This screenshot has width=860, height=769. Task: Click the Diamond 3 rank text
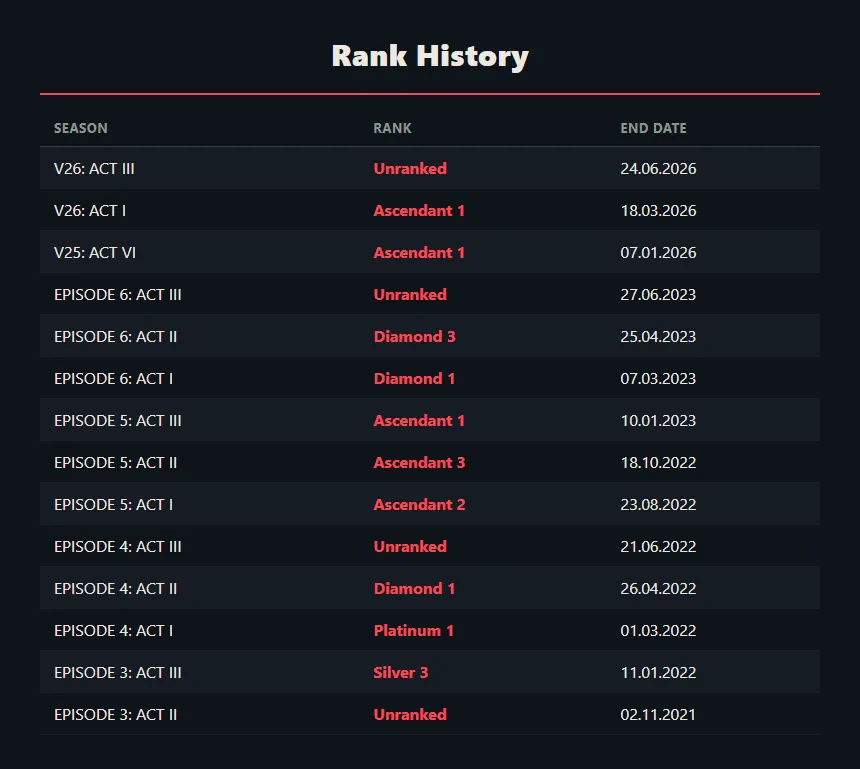pyautogui.click(x=415, y=337)
